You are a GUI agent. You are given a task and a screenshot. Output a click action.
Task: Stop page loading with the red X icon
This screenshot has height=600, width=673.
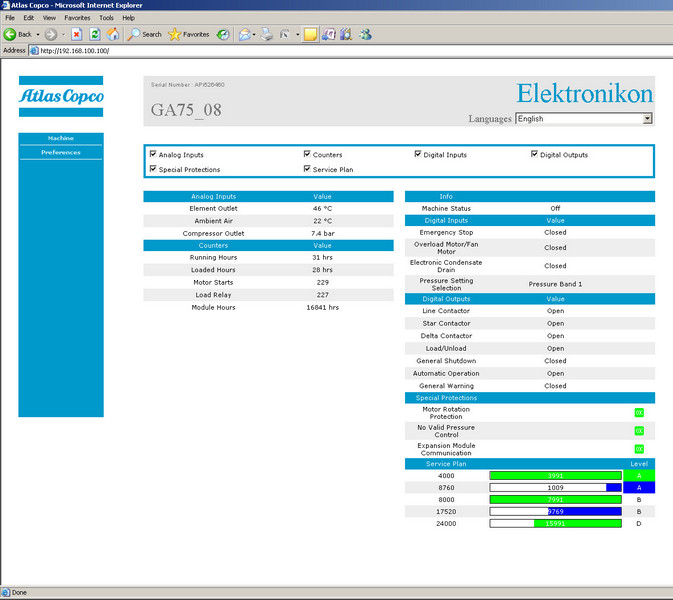click(x=77, y=34)
